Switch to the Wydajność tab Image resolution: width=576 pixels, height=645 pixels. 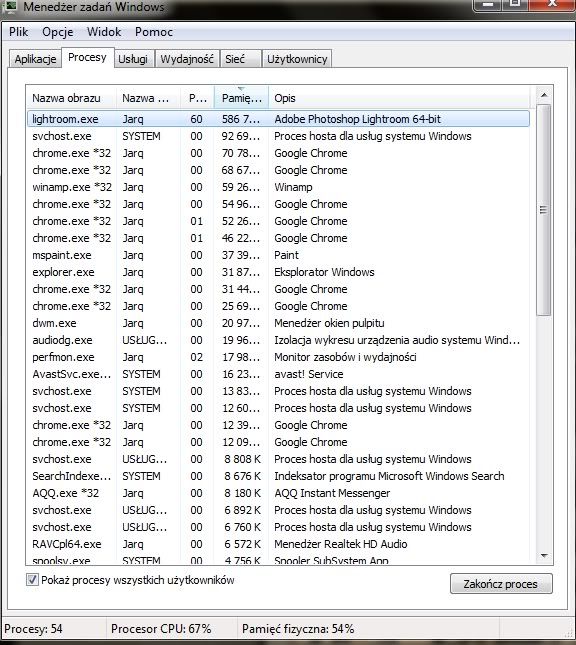point(187,59)
